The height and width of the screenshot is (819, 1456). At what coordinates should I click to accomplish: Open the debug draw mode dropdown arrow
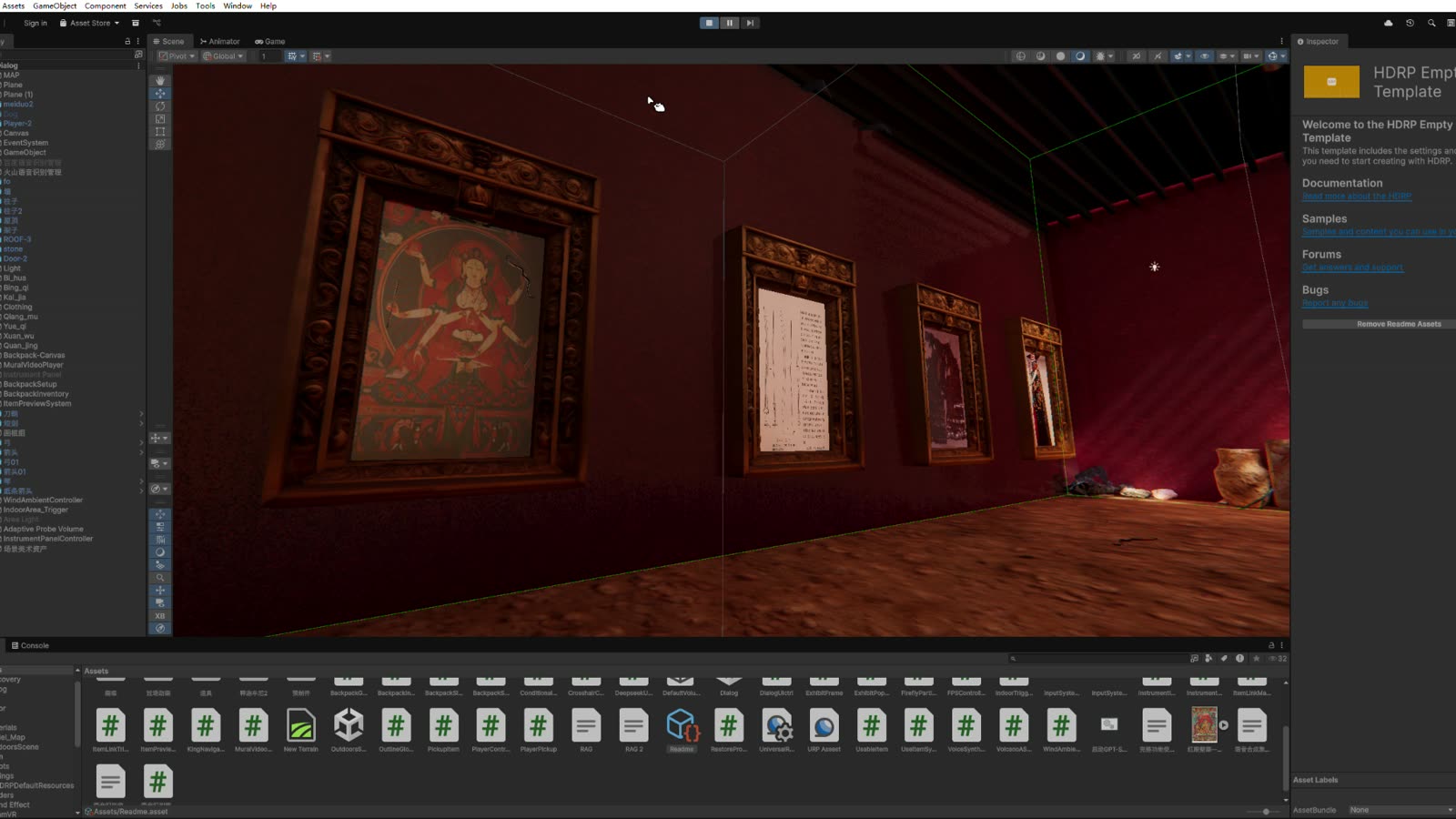click(1110, 56)
